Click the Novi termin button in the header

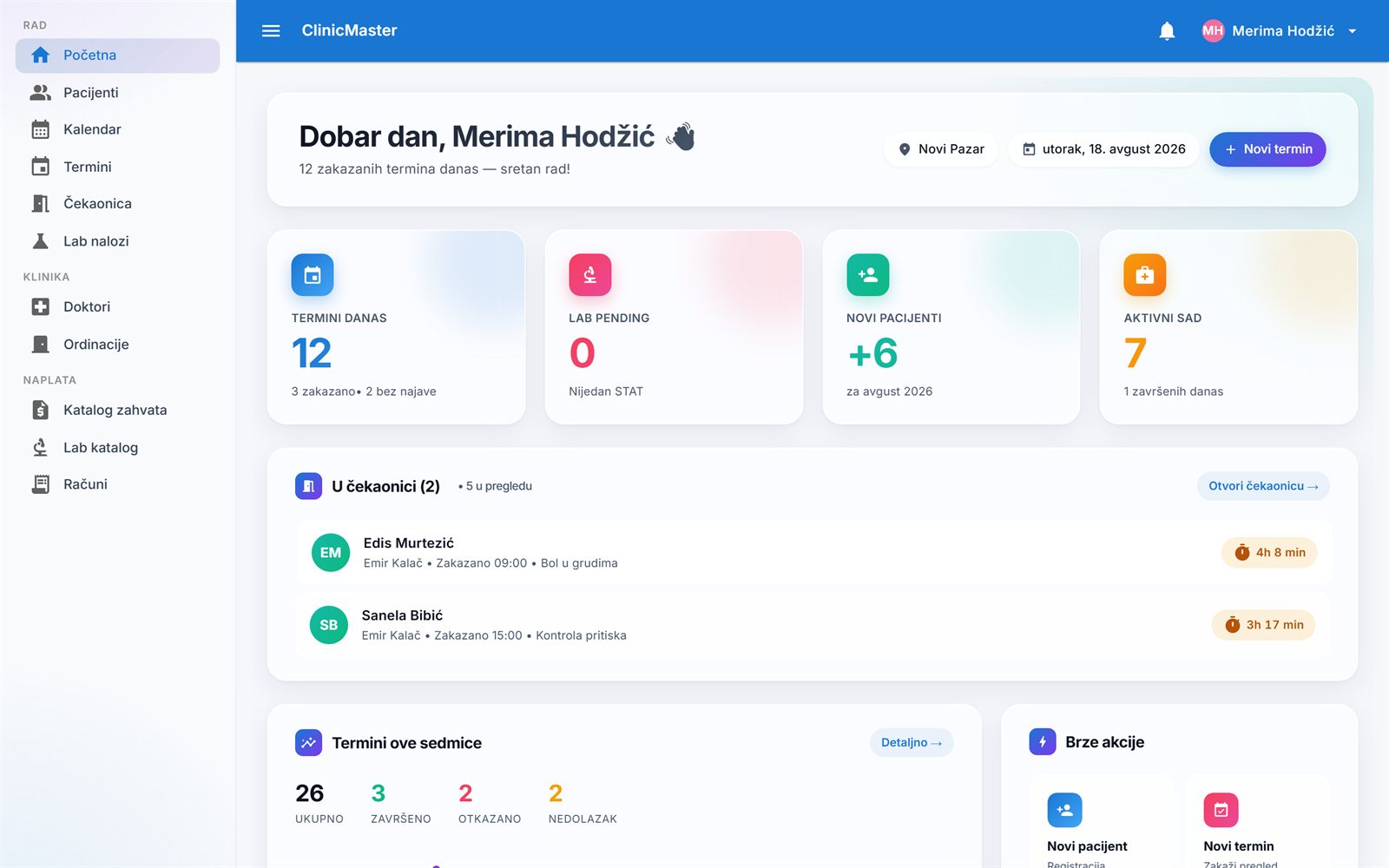point(1267,149)
